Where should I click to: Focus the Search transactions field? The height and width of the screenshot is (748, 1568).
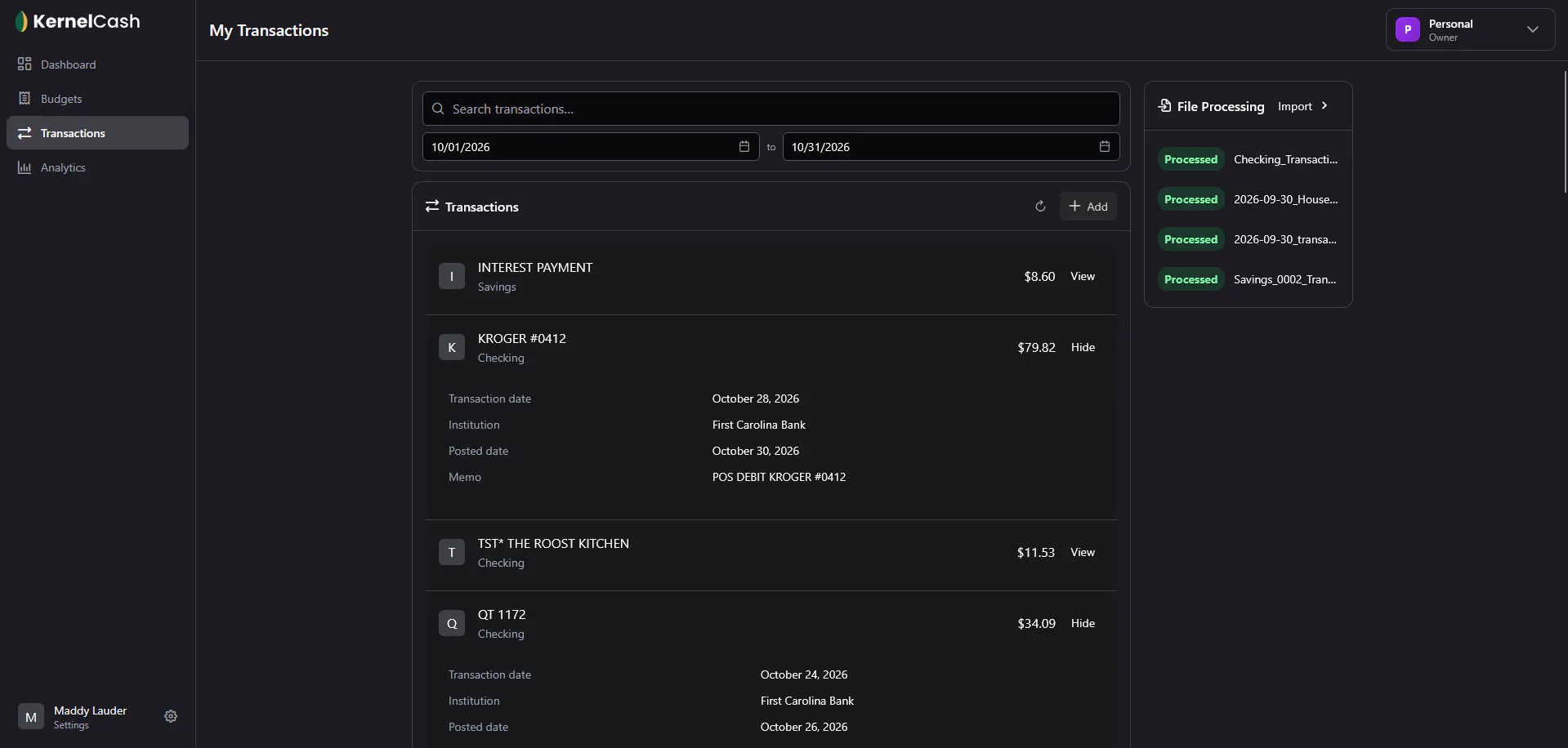771,109
